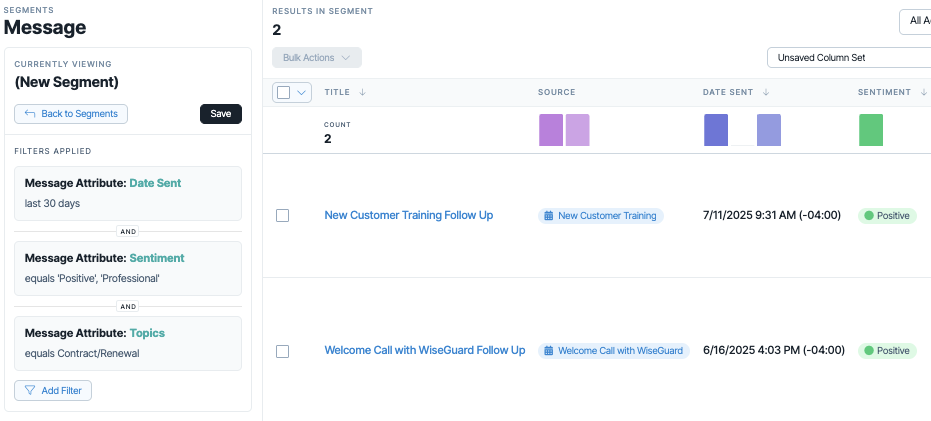Click the green dot on first Positive badge
The height and width of the screenshot is (421, 931).
[869, 216]
